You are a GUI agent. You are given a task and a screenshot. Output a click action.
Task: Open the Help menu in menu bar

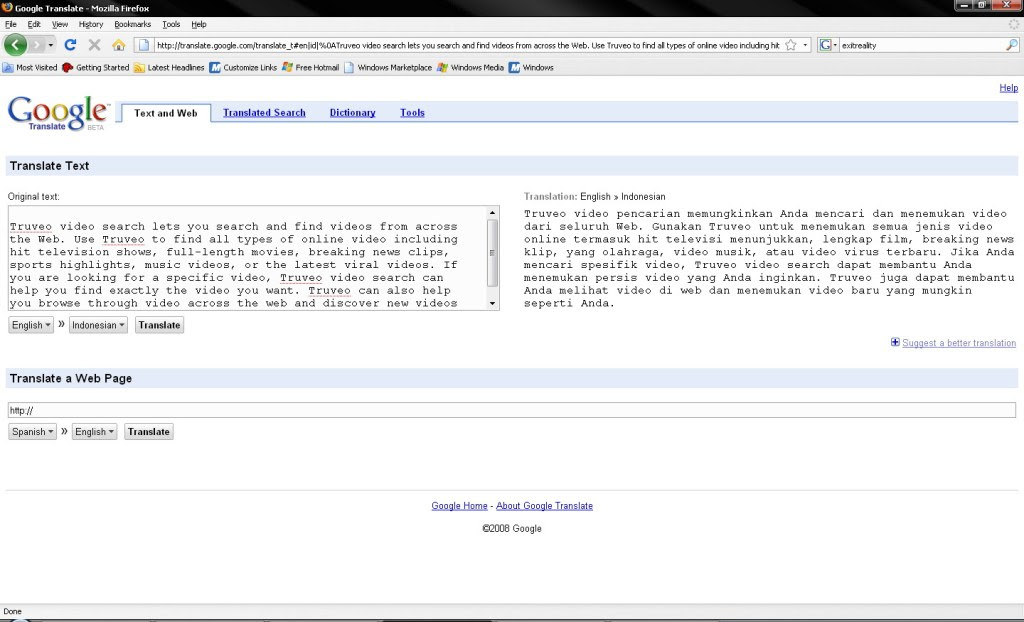click(199, 24)
